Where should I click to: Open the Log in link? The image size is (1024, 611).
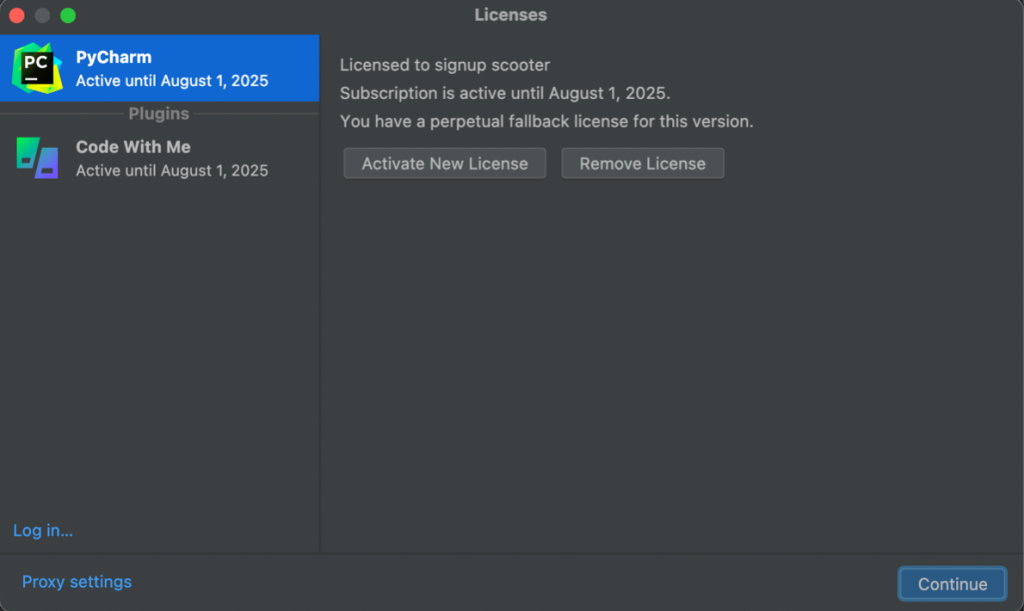(x=42, y=531)
